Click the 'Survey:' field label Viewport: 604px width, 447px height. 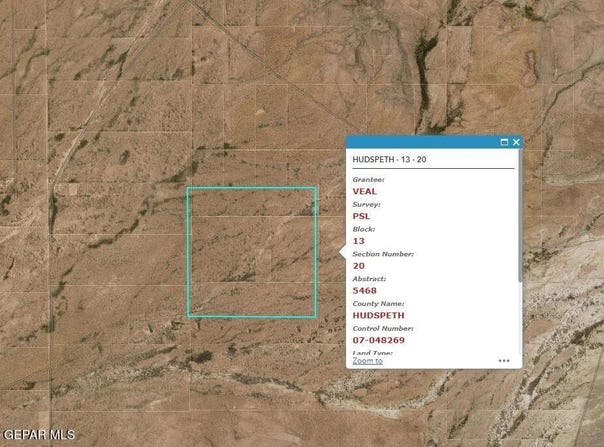[x=366, y=205]
